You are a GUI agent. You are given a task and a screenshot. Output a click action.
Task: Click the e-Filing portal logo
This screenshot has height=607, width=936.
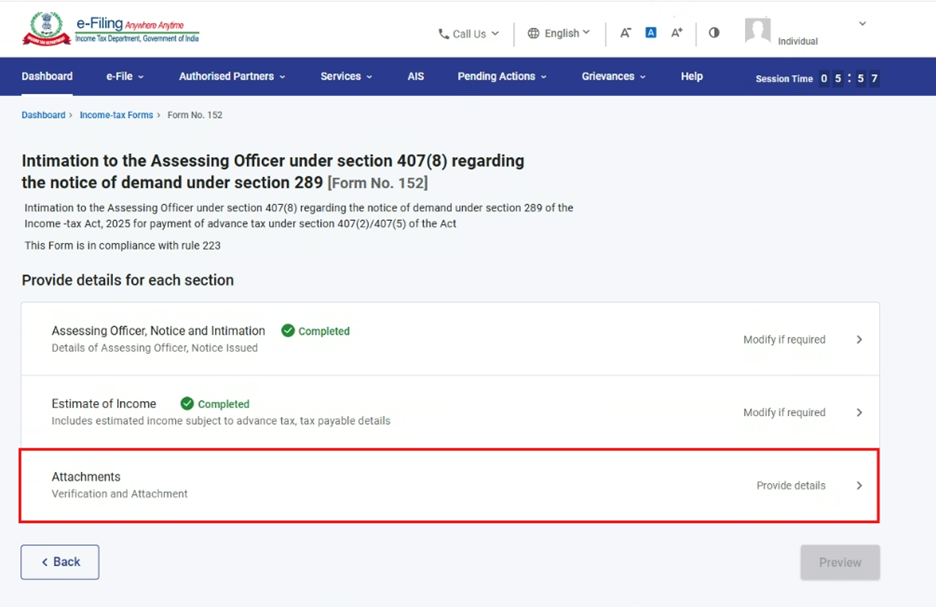pyautogui.click(x=110, y=29)
